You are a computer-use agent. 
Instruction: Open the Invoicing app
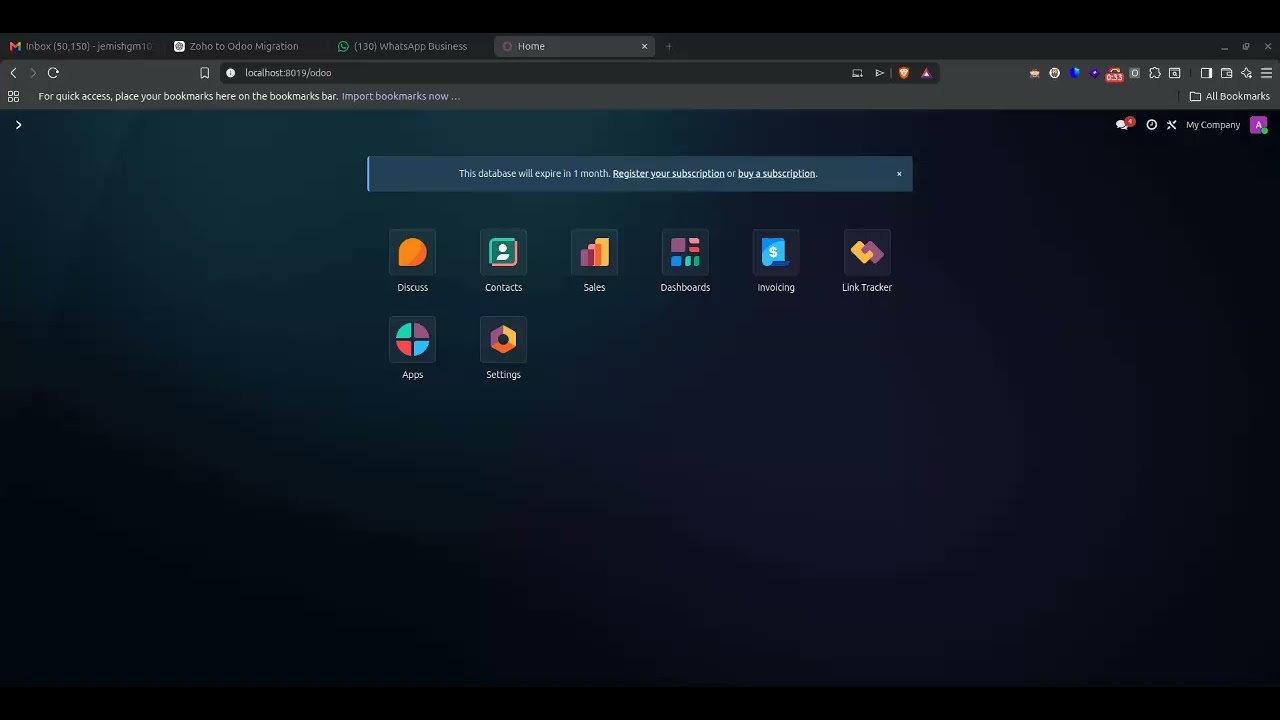pyautogui.click(x=776, y=261)
